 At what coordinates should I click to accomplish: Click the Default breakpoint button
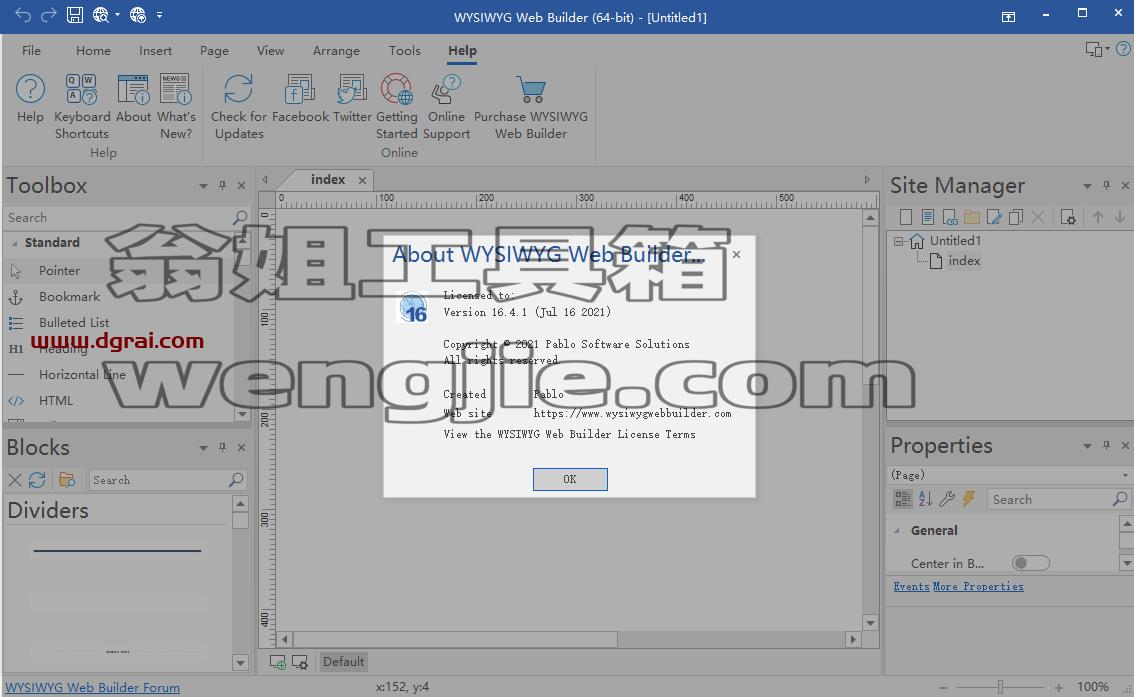tap(344, 662)
